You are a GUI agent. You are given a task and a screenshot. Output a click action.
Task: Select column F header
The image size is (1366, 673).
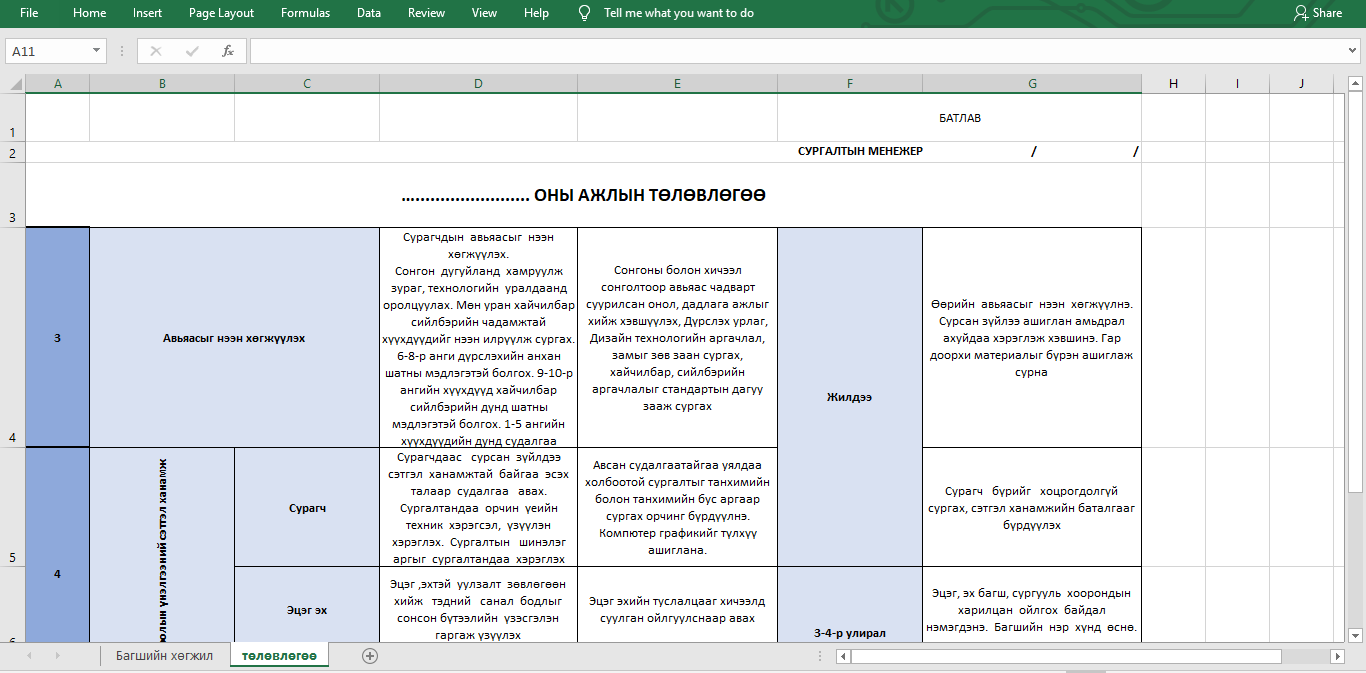(x=850, y=84)
